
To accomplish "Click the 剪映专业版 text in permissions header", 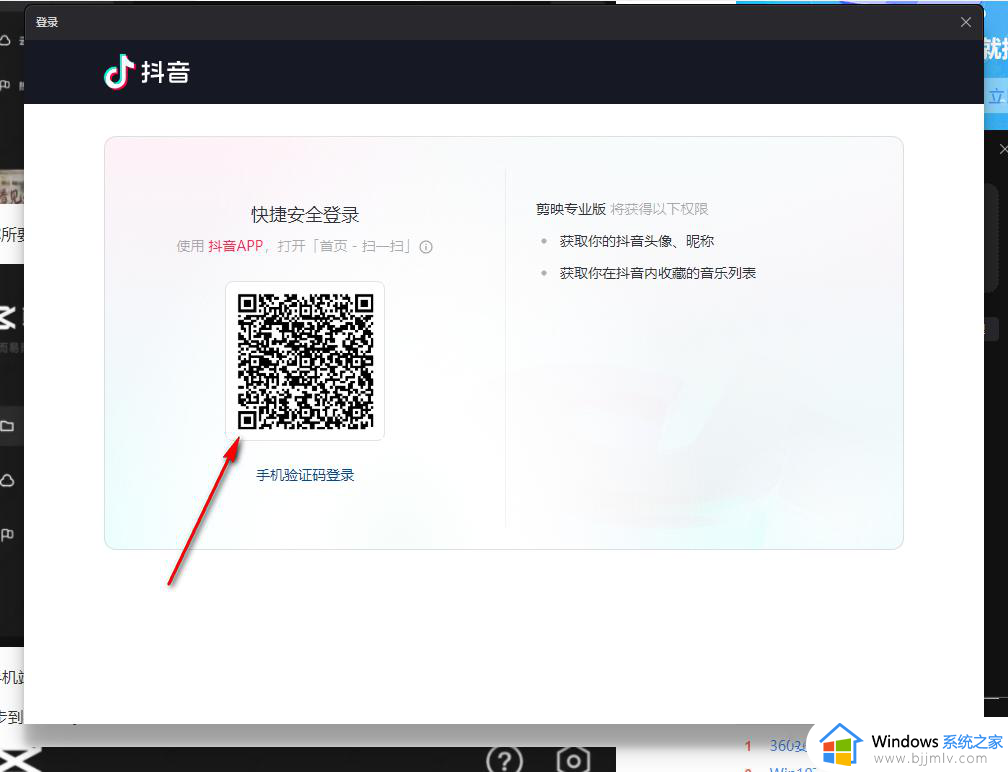I will pos(571,209).
